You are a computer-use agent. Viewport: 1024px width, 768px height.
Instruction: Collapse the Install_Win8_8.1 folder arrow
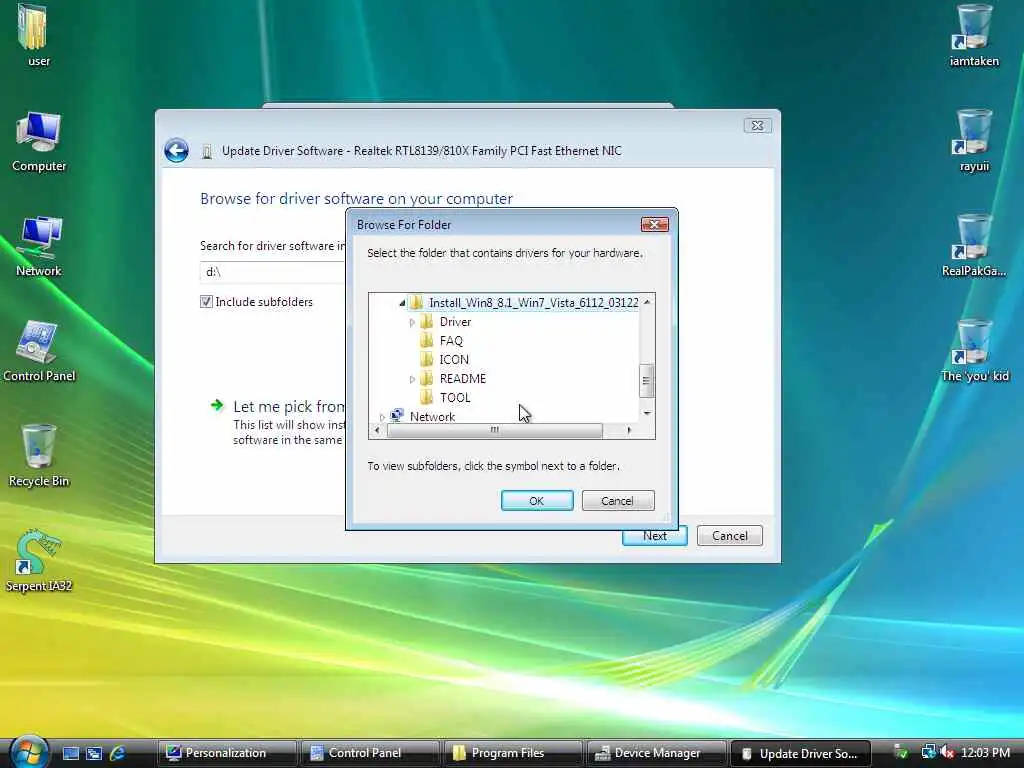click(402, 303)
